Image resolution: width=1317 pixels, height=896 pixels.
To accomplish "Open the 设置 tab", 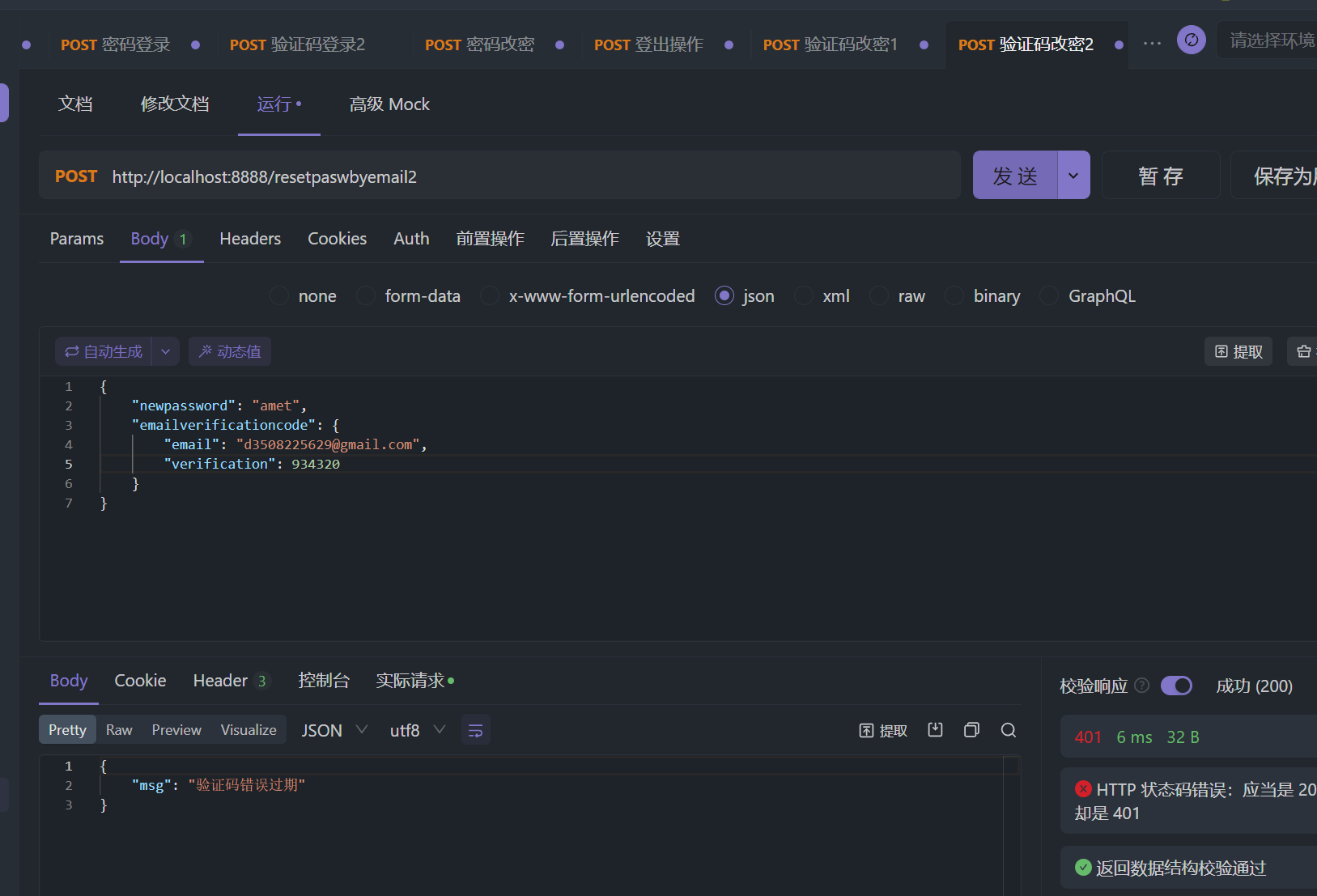I will point(662,239).
